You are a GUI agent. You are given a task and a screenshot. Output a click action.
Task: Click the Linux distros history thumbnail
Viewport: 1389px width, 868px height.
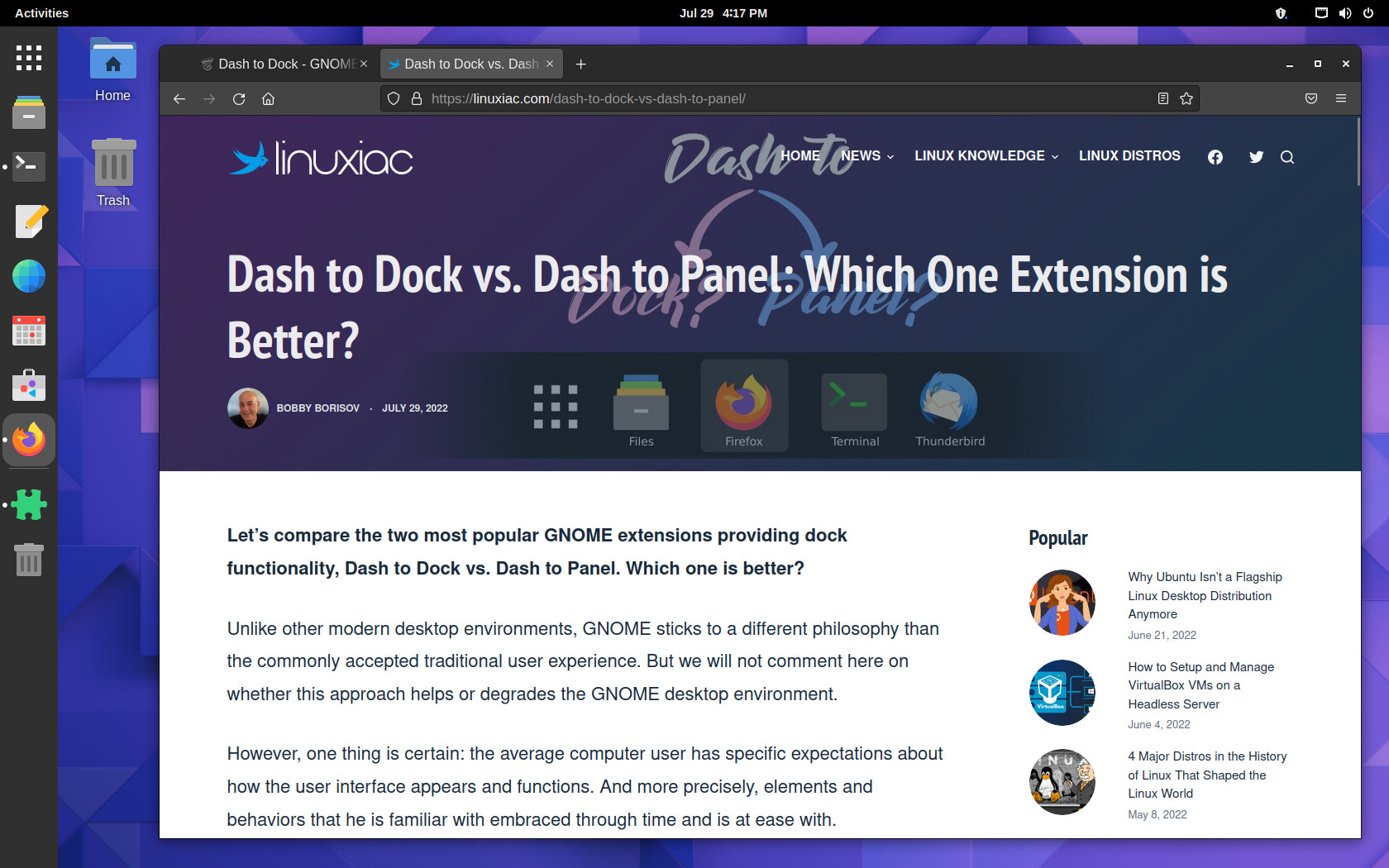(1062, 782)
